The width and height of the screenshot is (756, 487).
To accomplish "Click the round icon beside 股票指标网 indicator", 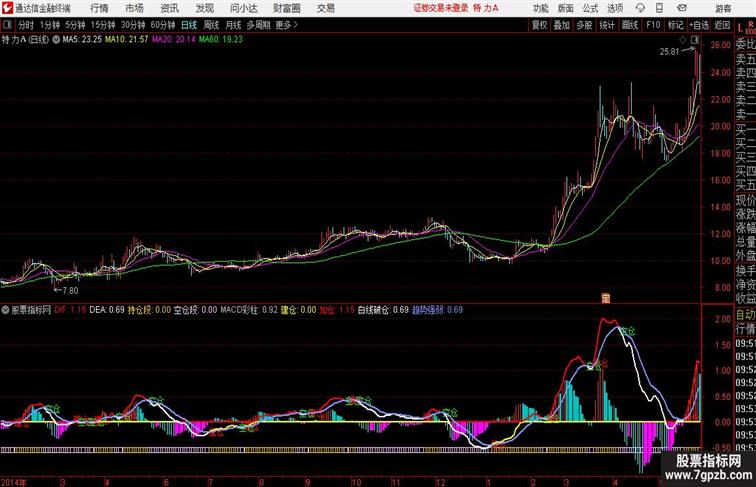I will [x=5, y=310].
